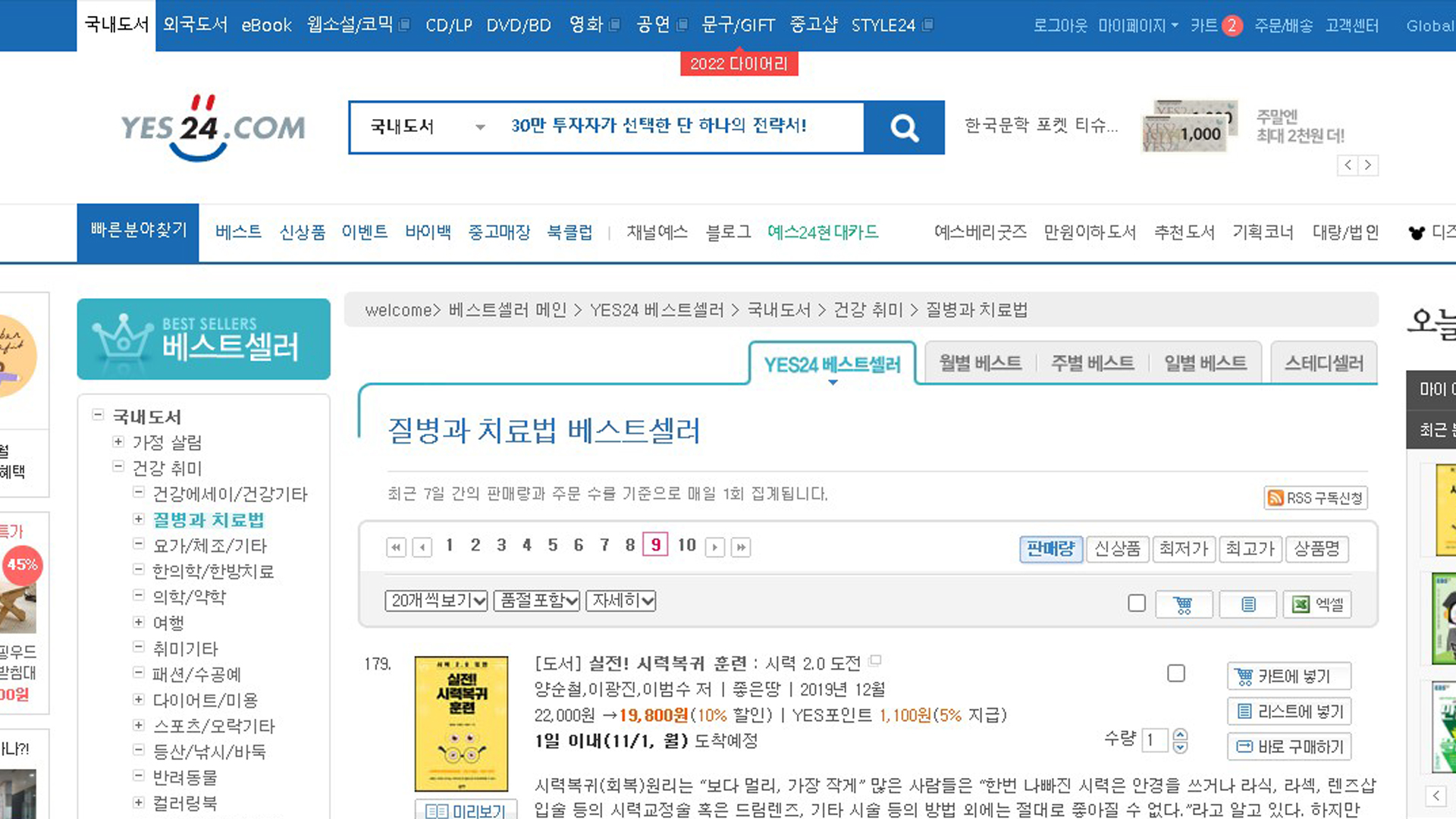Open 요가/체조/기타 category
Viewport: 1456px width, 819px height.
point(210,546)
